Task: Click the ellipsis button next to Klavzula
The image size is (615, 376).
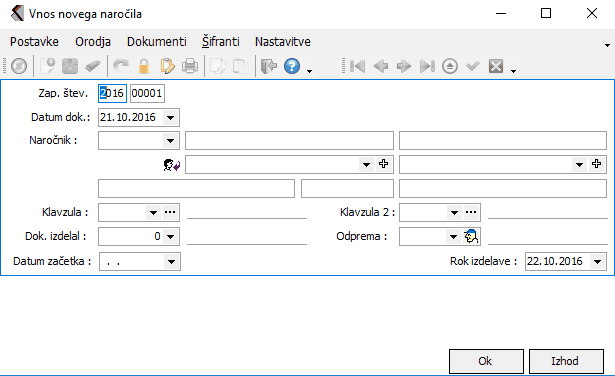Action: tap(170, 212)
